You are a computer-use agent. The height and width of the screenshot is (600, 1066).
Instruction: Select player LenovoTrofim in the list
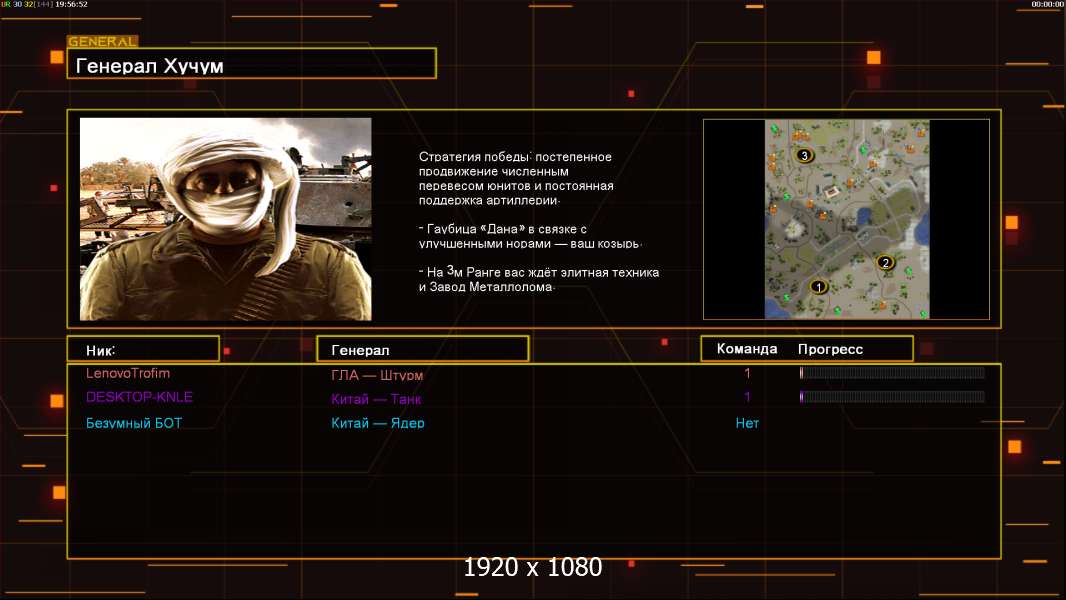pyautogui.click(x=128, y=374)
